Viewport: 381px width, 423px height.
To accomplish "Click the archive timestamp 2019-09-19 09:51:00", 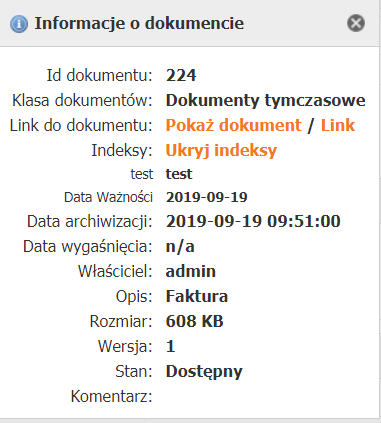I will click(253, 221).
